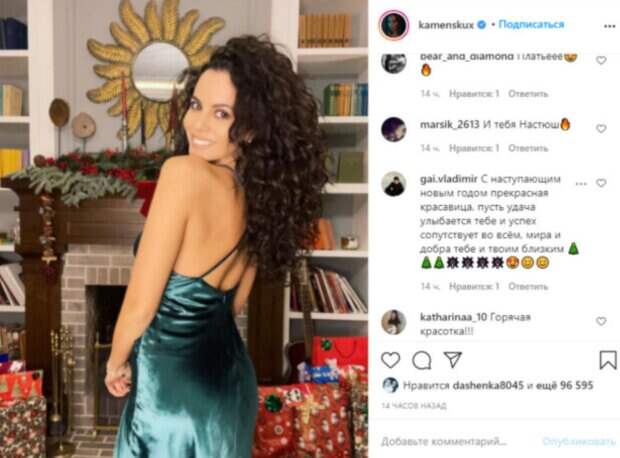Reply to gai.vladimir comment with Ответить
This screenshot has width=620, height=458.
pos(528,286)
